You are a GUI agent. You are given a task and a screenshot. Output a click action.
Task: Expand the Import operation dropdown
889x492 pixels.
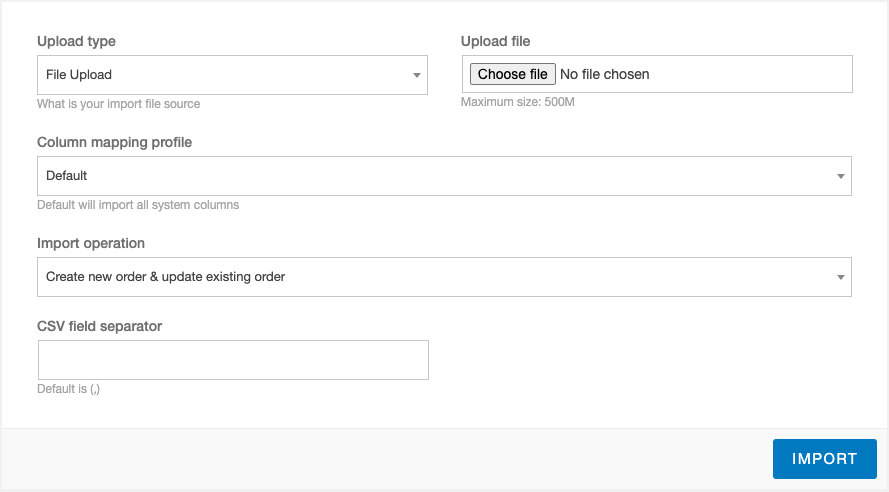[x=444, y=277]
